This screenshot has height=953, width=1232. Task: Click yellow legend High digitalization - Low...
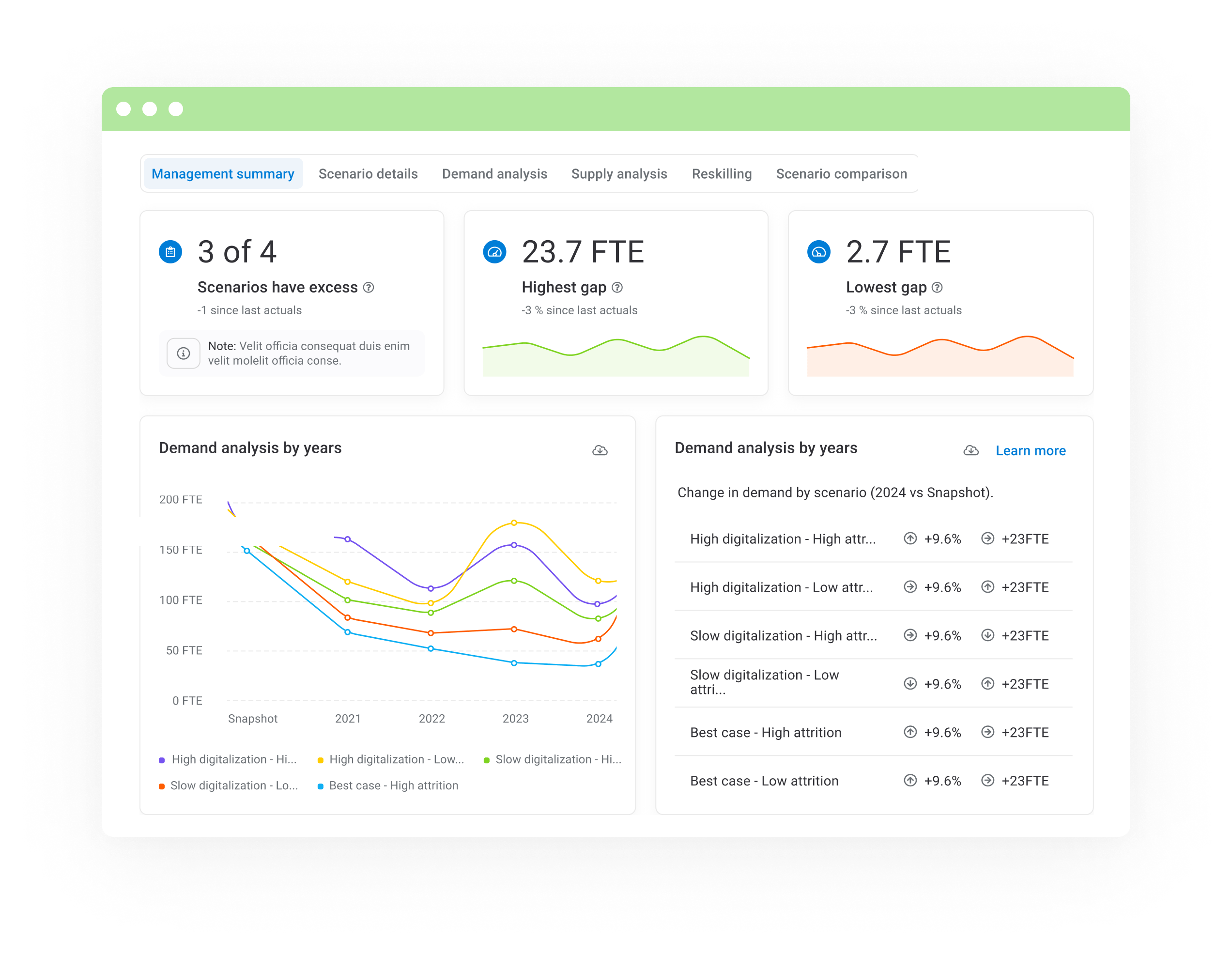[391, 759]
